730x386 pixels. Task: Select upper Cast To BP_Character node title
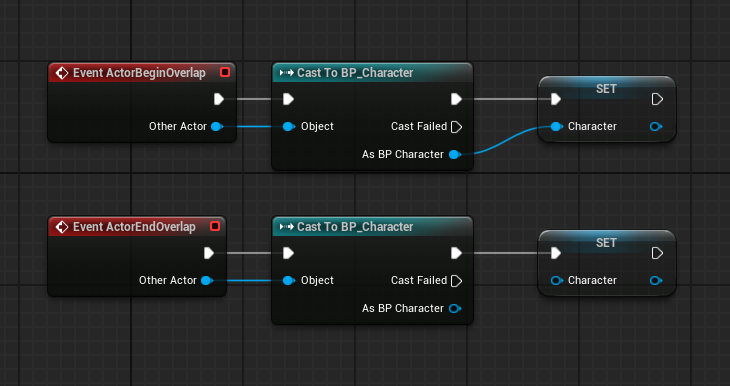355,73
